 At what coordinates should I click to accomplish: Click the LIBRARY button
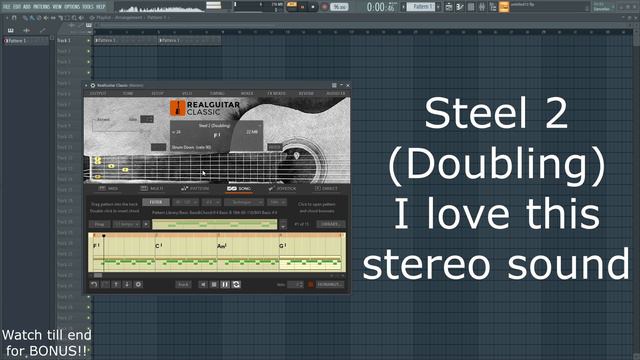330,224
